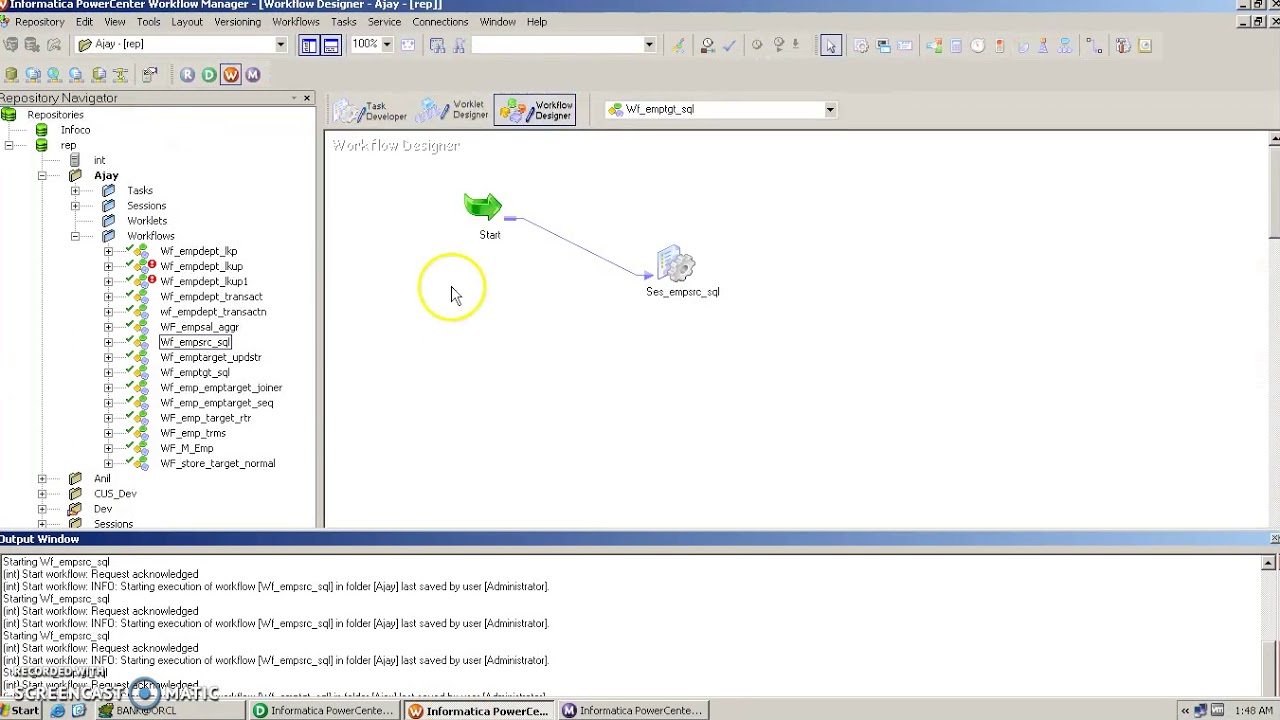Toggle the Navigator window view icon

tap(309, 45)
